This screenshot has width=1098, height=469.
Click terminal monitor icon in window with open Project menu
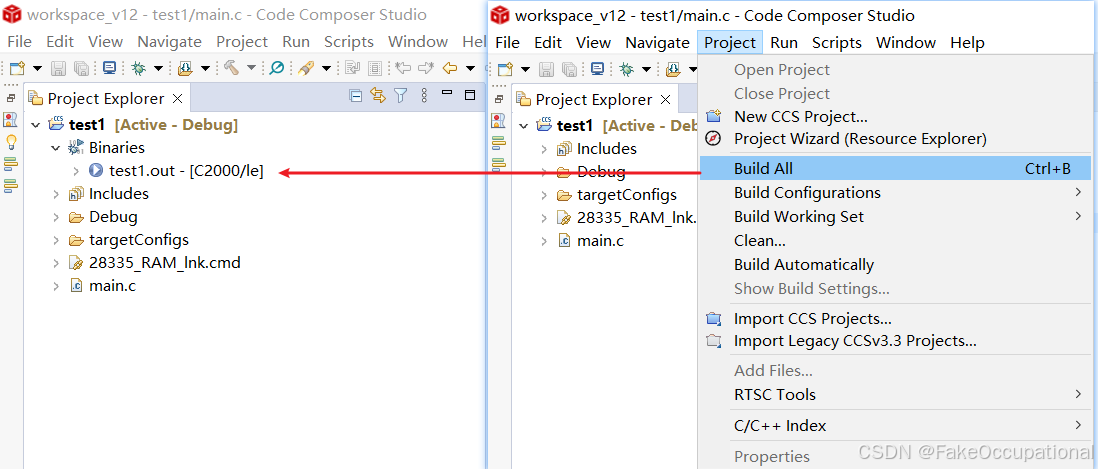point(597,69)
